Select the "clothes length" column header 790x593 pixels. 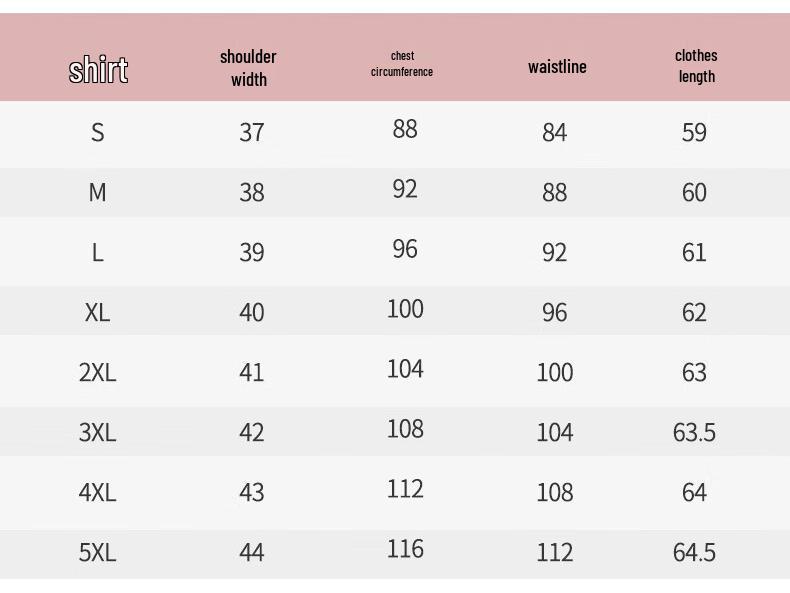pos(696,66)
